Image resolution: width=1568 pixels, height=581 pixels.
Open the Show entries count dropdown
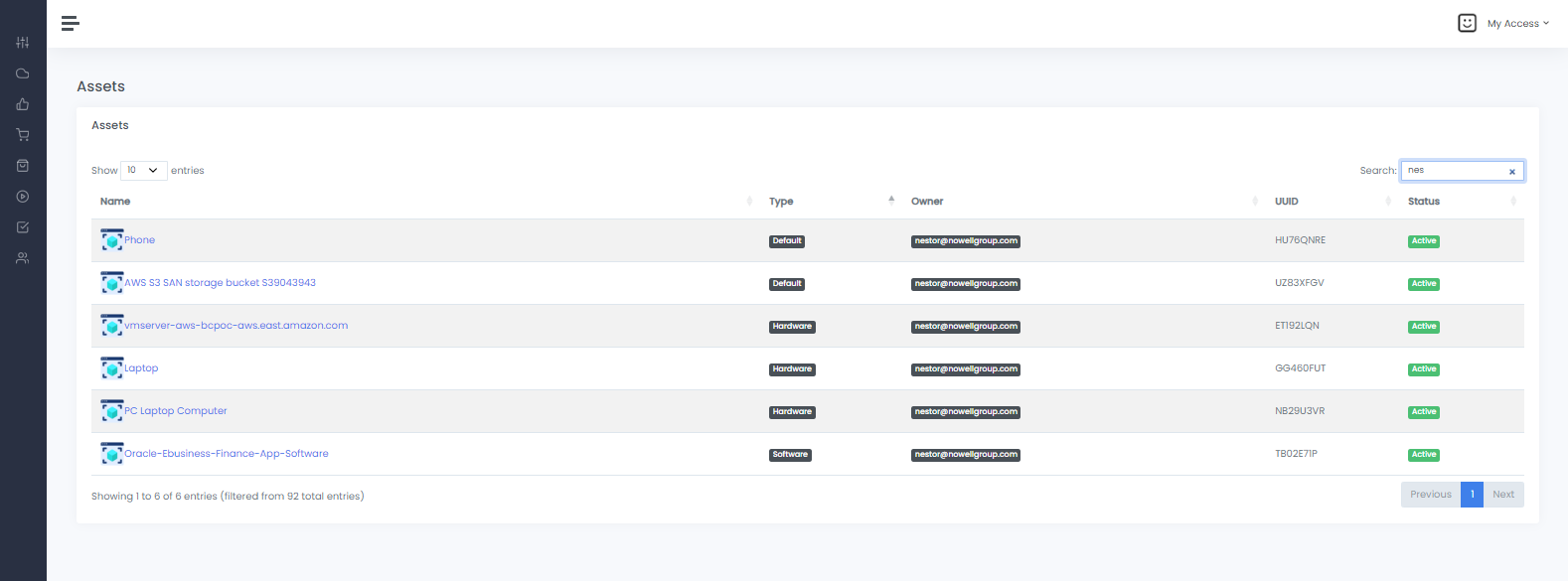143,171
